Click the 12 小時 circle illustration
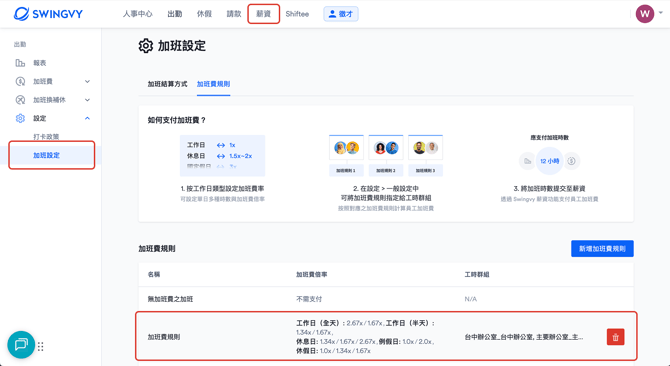Image resolution: width=670 pixels, height=366 pixels. point(549,161)
